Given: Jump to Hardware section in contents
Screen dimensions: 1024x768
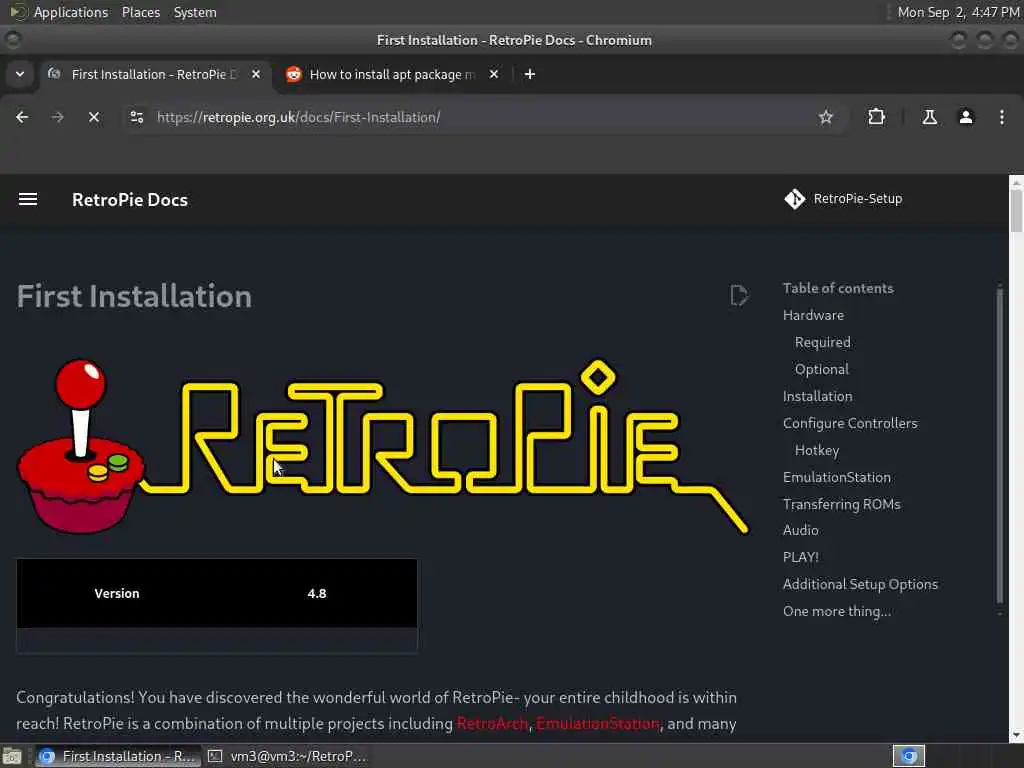Looking at the screenshot, I should coord(813,315).
